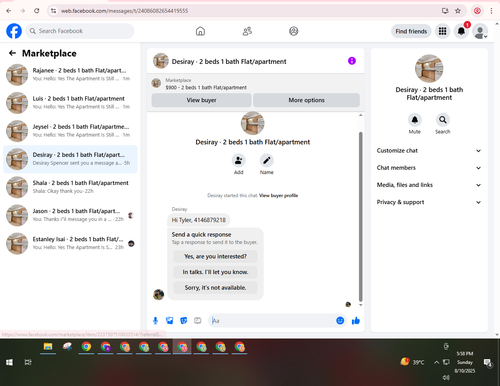This screenshot has height=386, width=500.
Task: Expand Customize chat section
Action: click(429, 151)
